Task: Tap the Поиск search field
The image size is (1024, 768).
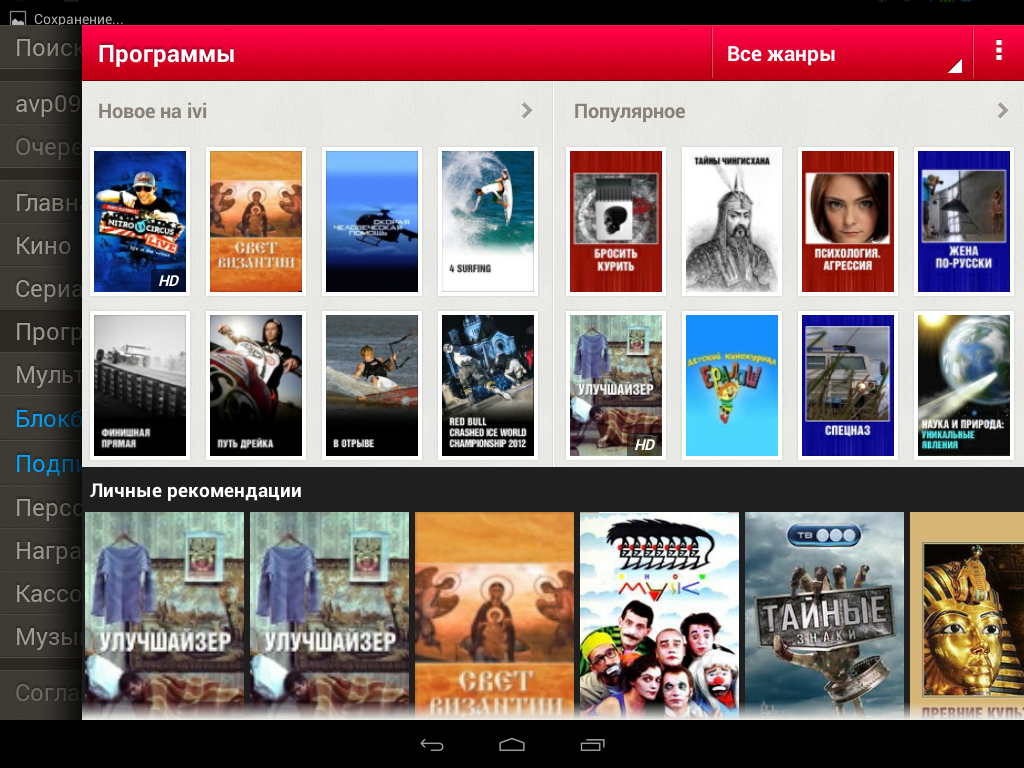Action: [x=47, y=47]
